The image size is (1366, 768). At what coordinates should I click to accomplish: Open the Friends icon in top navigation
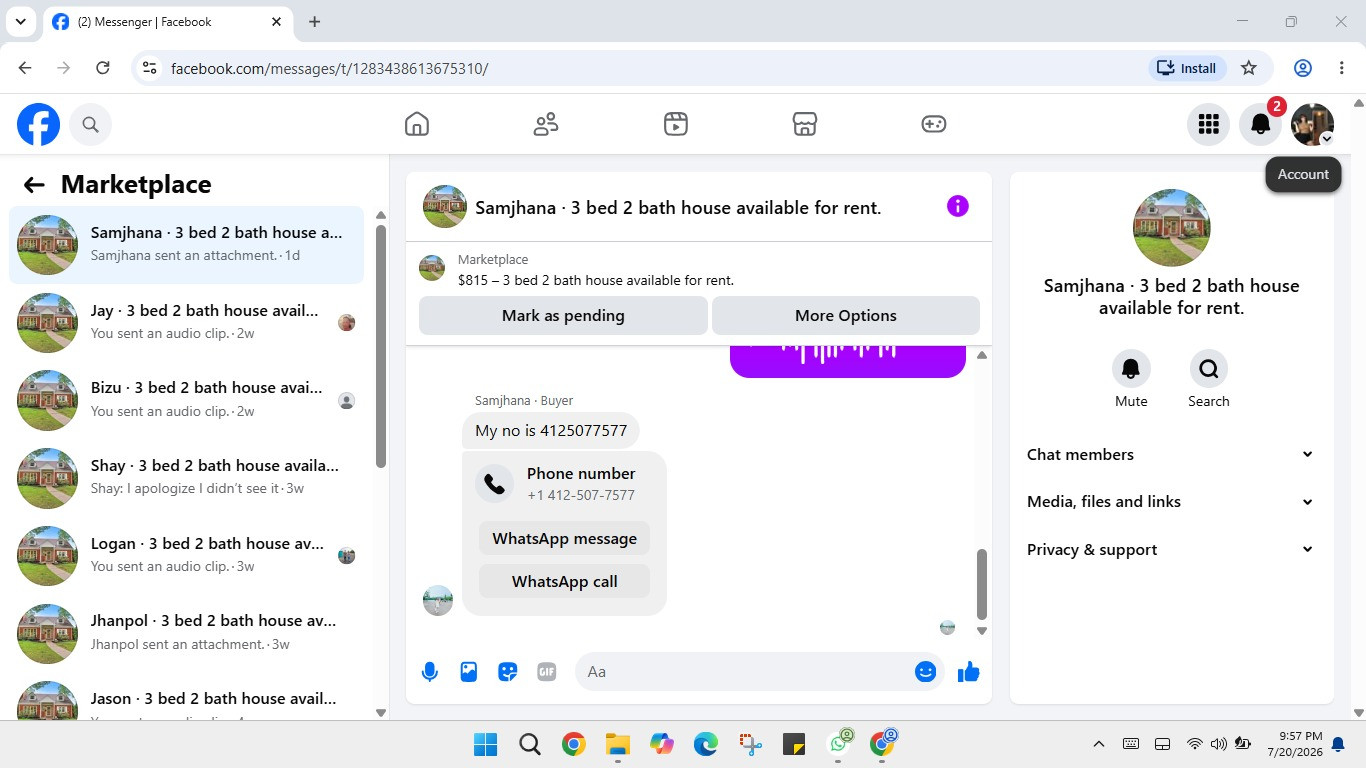pyautogui.click(x=546, y=124)
